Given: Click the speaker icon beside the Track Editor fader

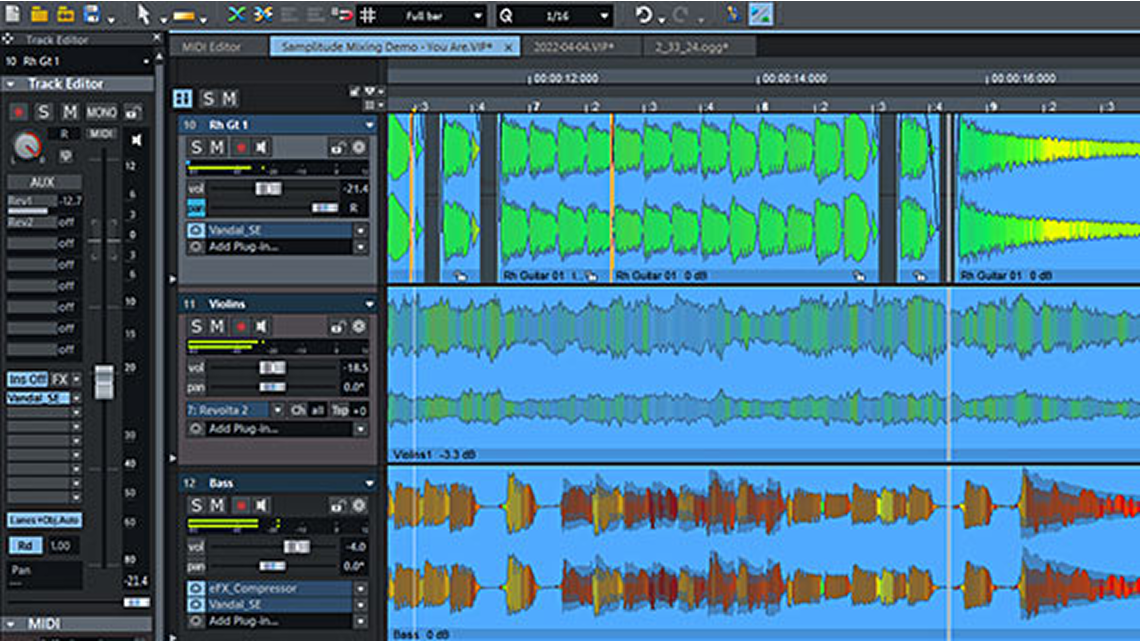Looking at the screenshot, I should pyautogui.click(x=136, y=140).
